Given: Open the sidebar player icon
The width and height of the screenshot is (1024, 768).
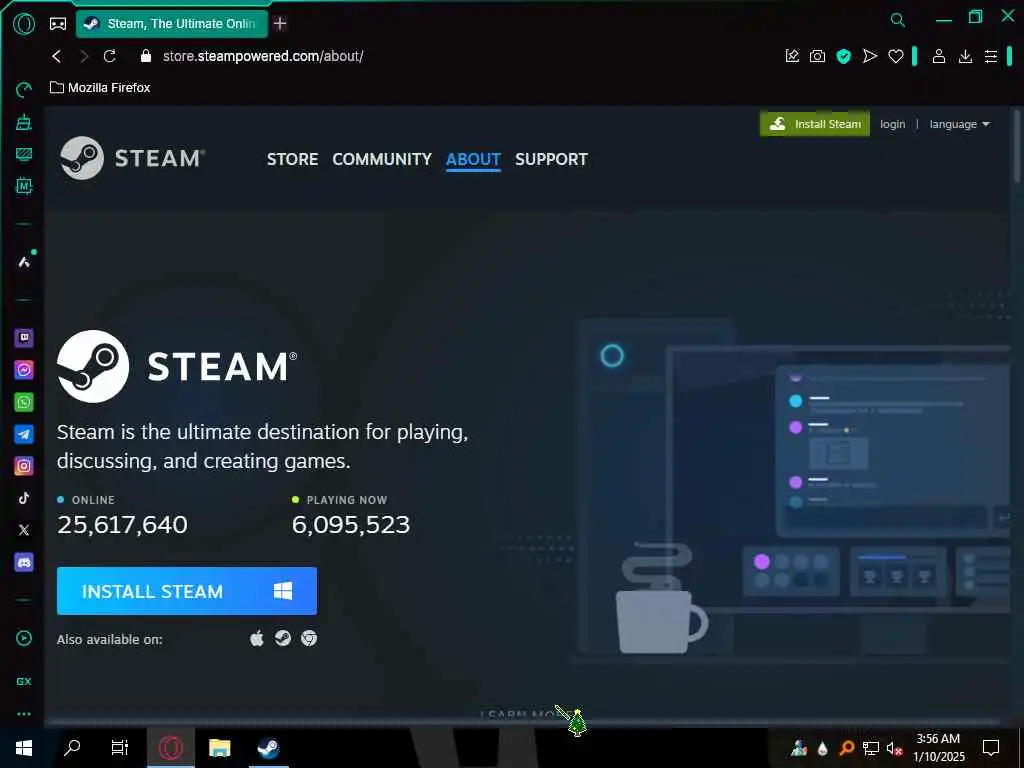Looking at the screenshot, I should (24, 638).
